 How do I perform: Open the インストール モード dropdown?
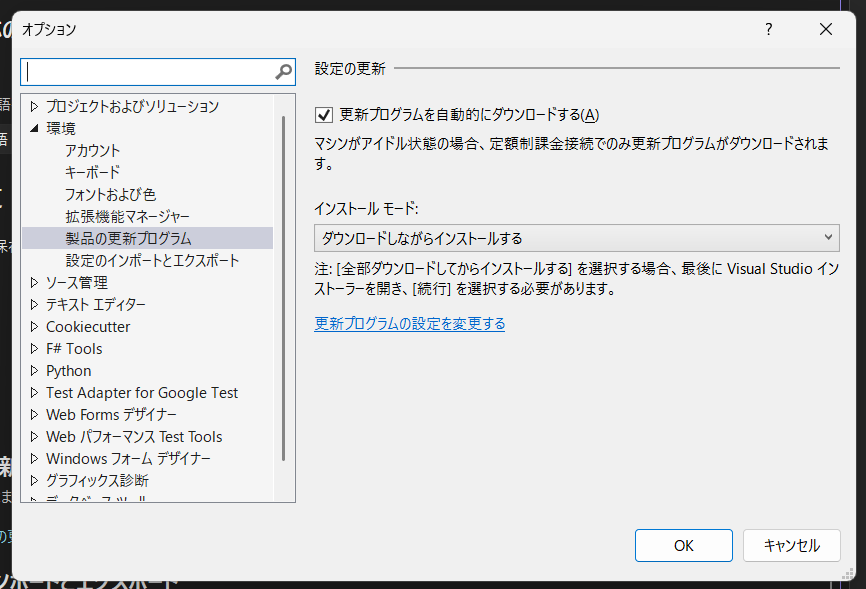577,238
